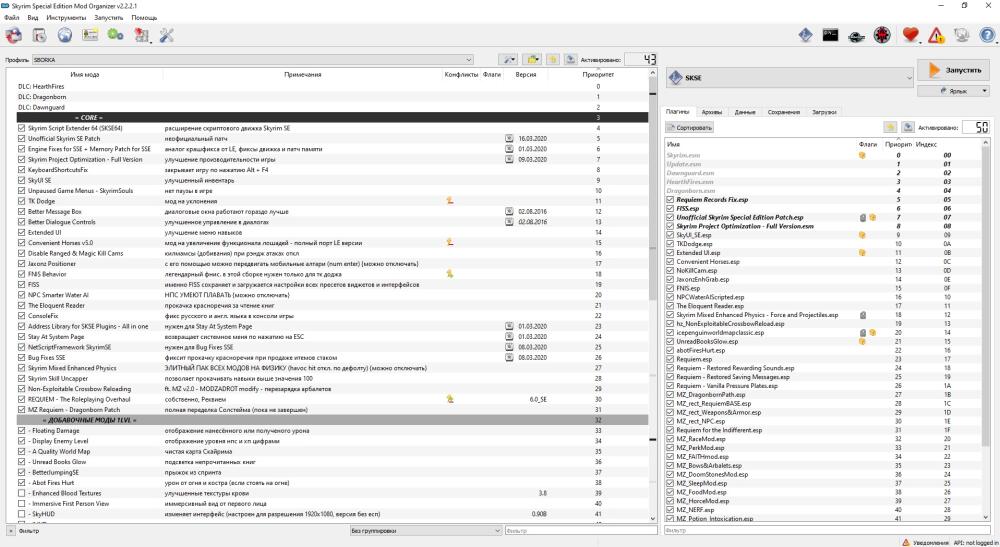Screen dimensions: 1000x547
Task: Open settings wrench and screwdriver icon
Action: (x=166, y=36)
